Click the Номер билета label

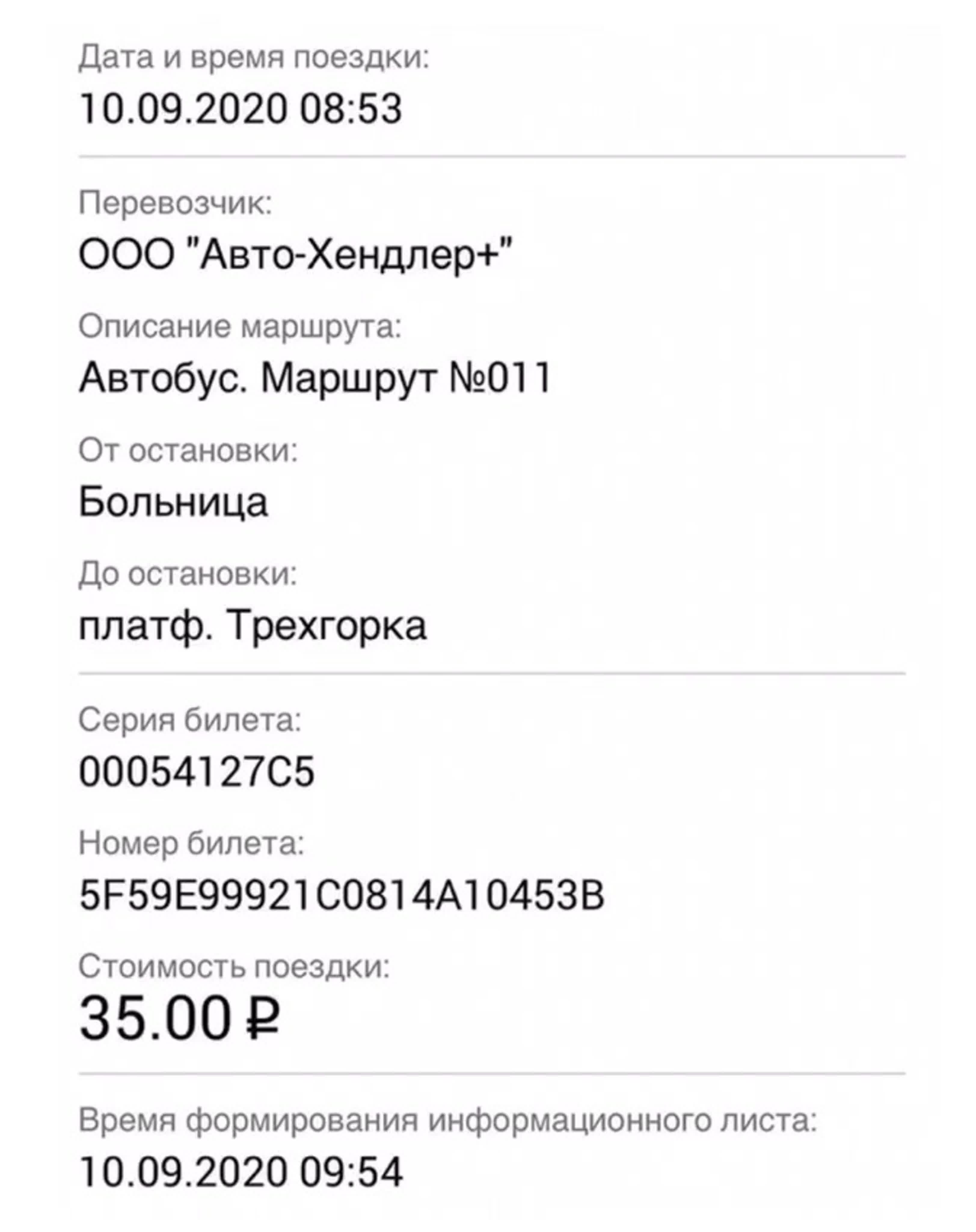pos(191,843)
